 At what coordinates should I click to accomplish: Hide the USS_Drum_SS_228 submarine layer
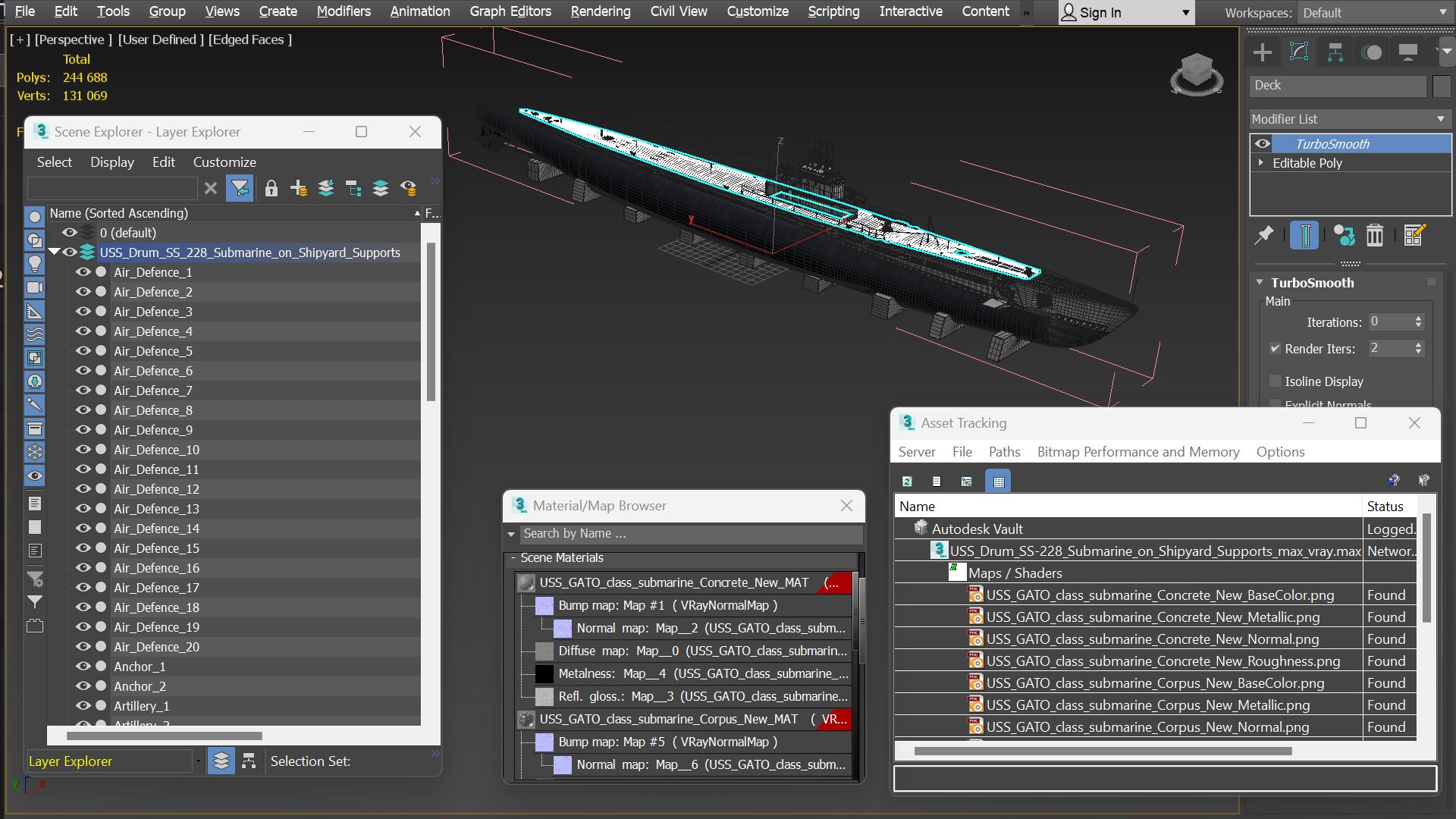pos(69,253)
